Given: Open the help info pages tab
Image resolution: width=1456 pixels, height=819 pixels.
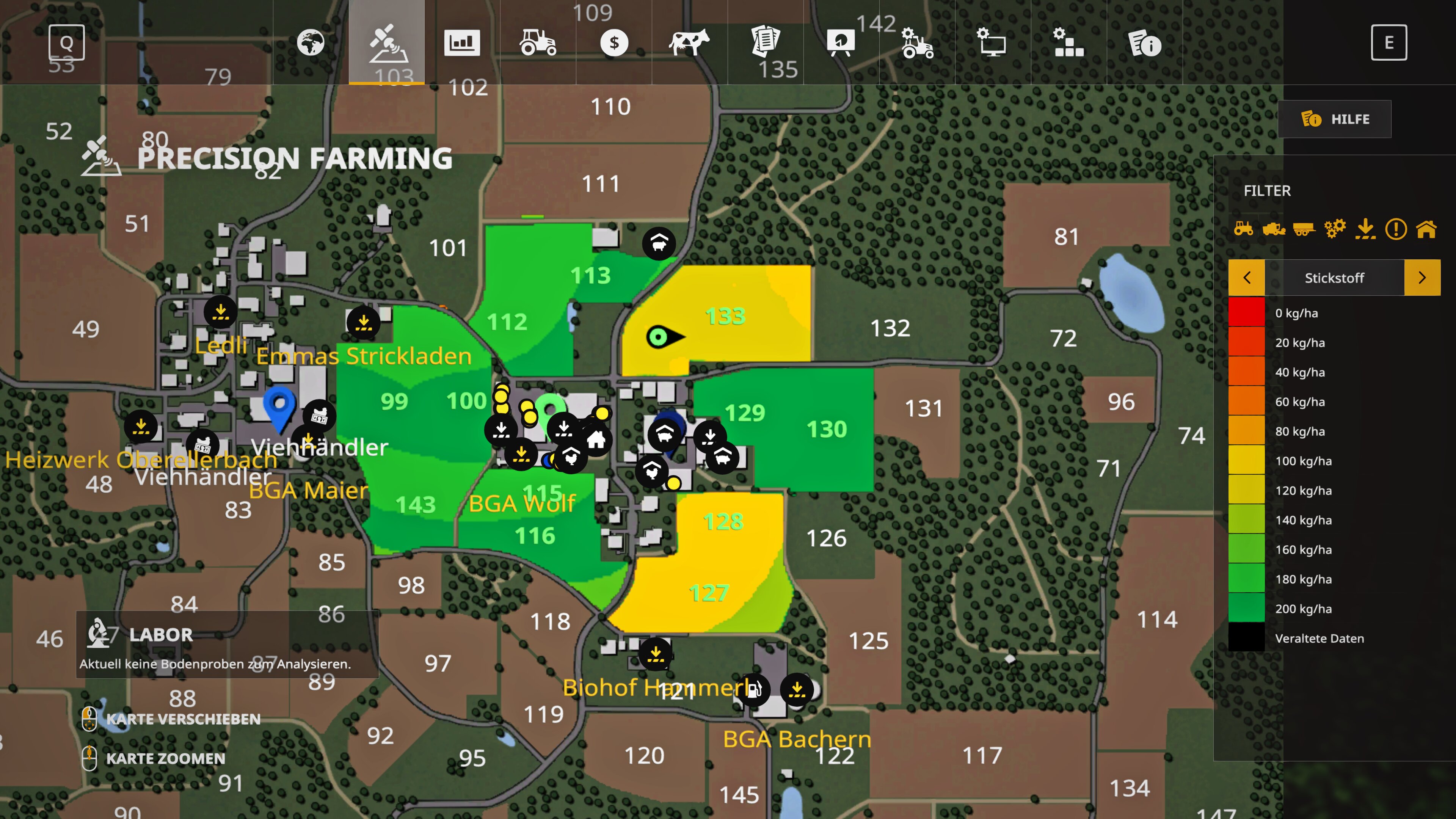Looking at the screenshot, I should pos(1145,43).
